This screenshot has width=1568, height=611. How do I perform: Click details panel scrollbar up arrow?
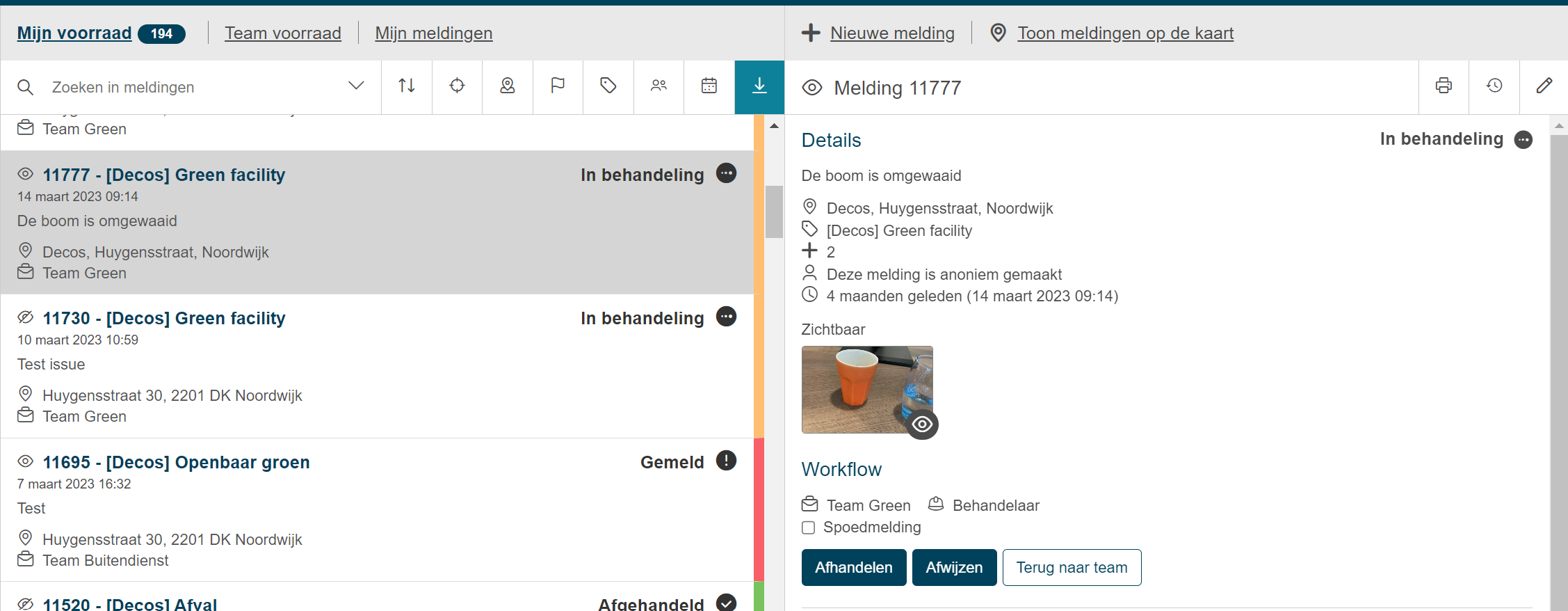point(1559,126)
